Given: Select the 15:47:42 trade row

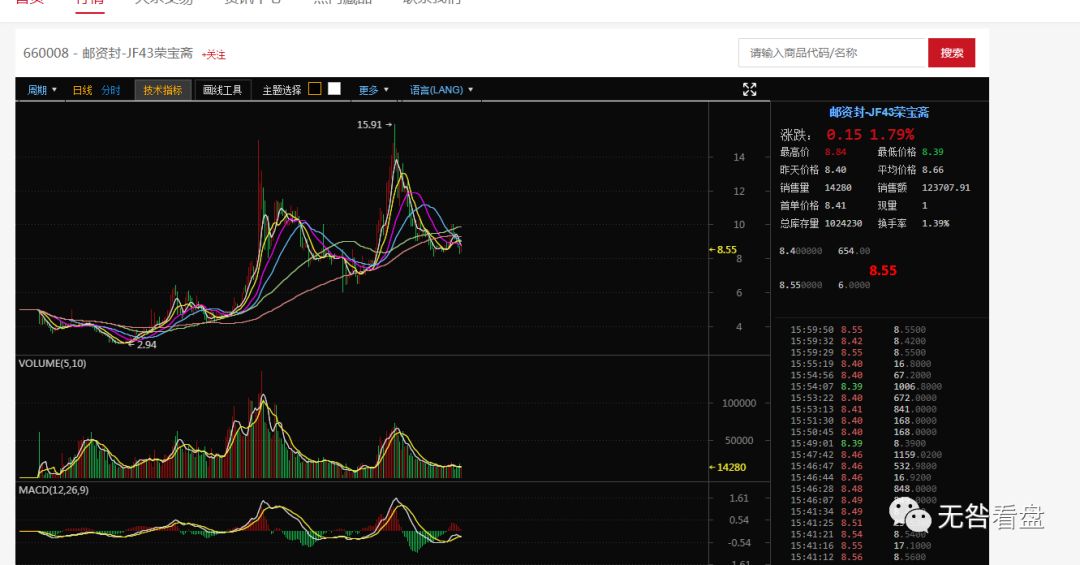Looking at the screenshot, I should tap(866, 455).
